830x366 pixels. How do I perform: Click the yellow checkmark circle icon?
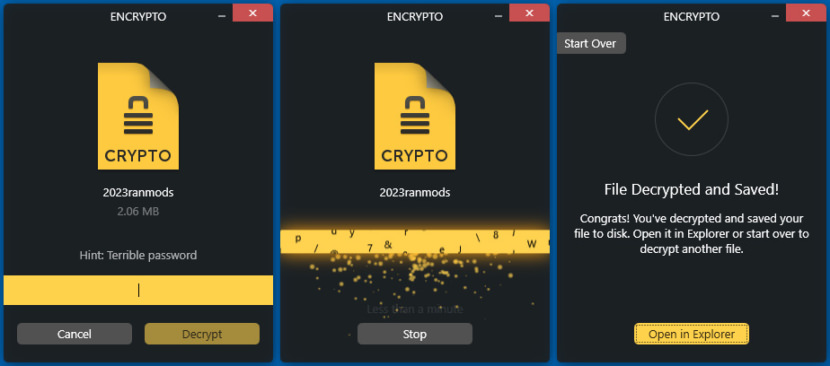[x=692, y=119]
